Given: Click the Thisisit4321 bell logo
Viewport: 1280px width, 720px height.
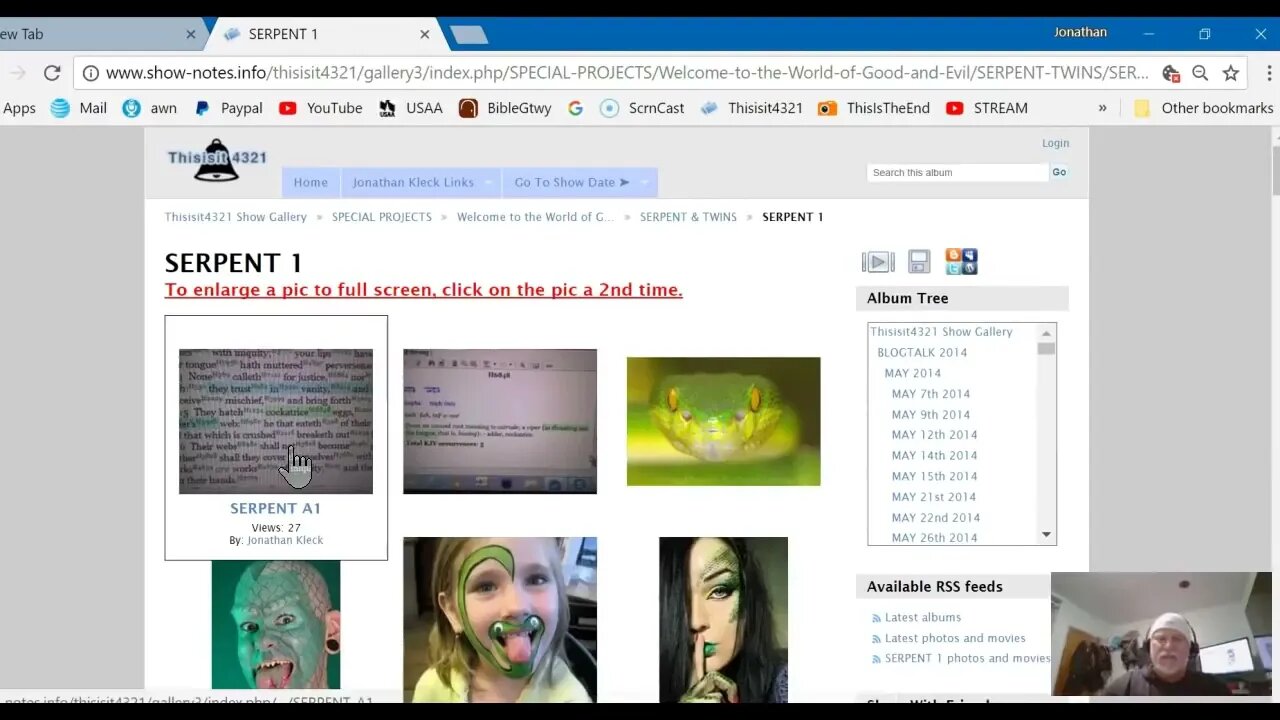Looking at the screenshot, I should (217, 161).
